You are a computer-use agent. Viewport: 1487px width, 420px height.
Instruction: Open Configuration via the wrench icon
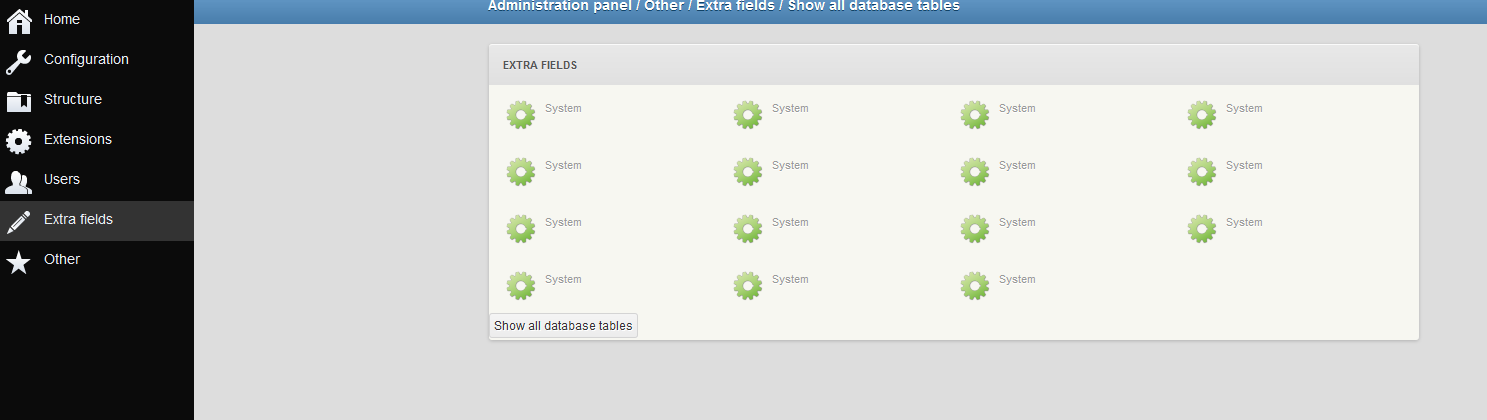click(19, 62)
